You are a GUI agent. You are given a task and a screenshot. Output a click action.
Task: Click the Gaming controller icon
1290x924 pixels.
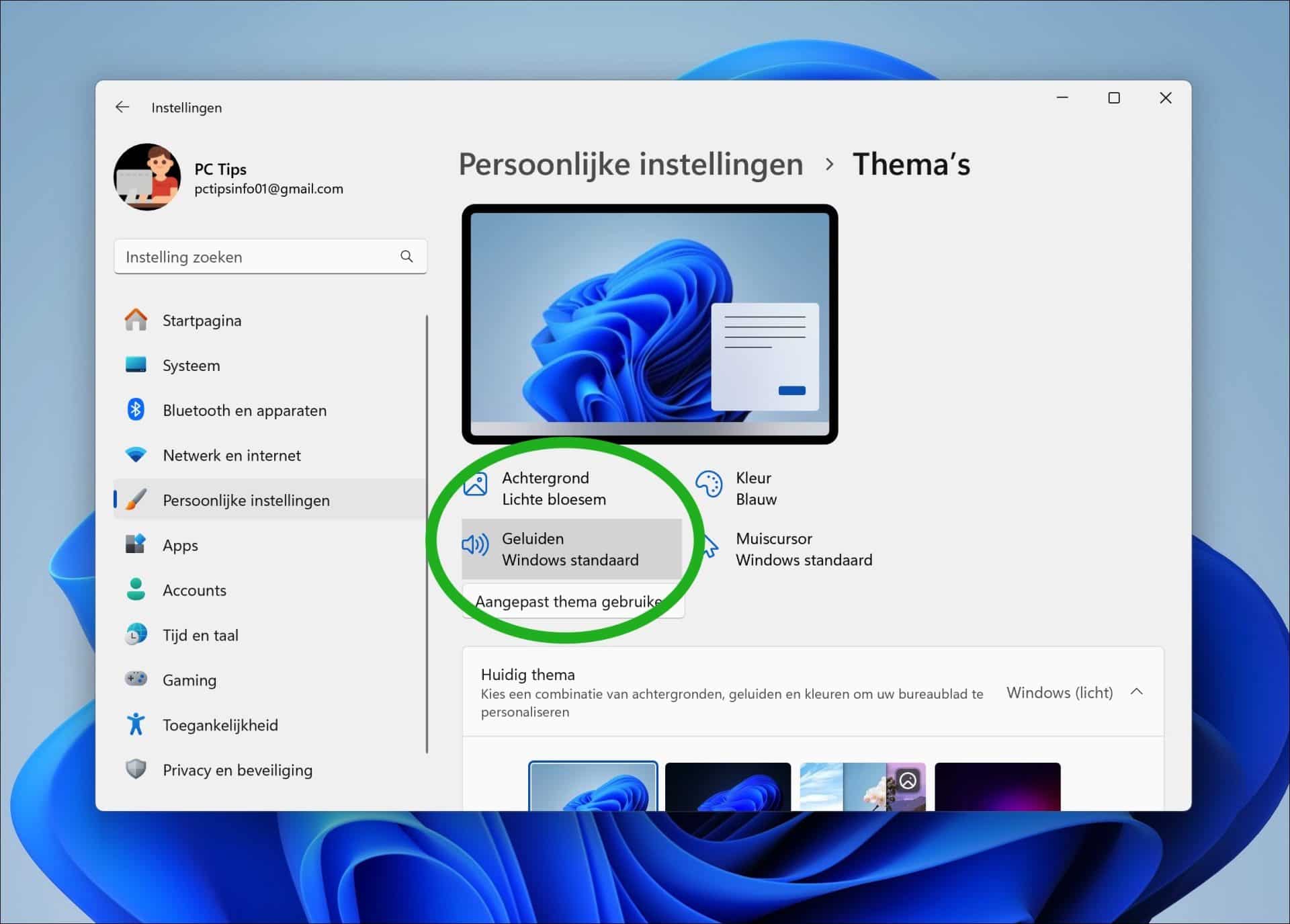(x=136, y=679)
